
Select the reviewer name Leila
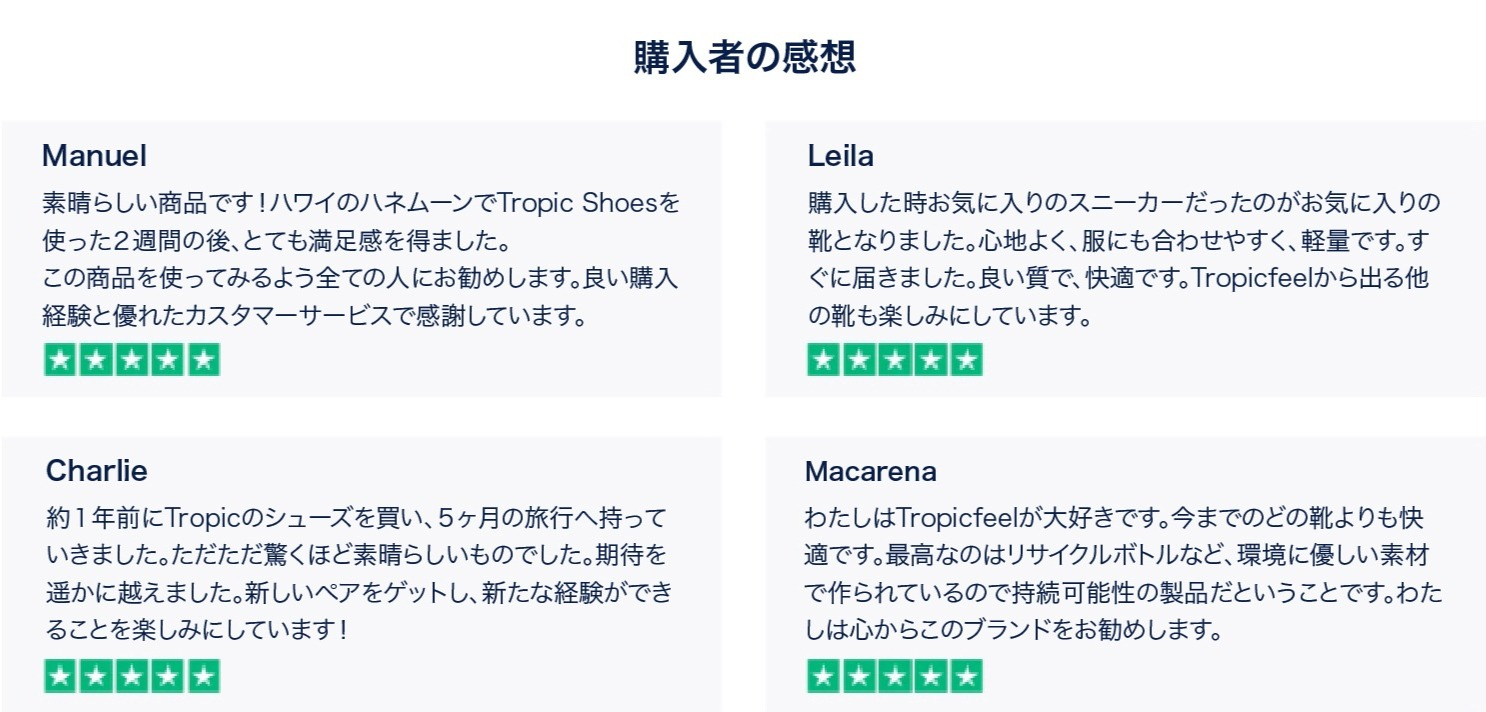coord(841,156)
